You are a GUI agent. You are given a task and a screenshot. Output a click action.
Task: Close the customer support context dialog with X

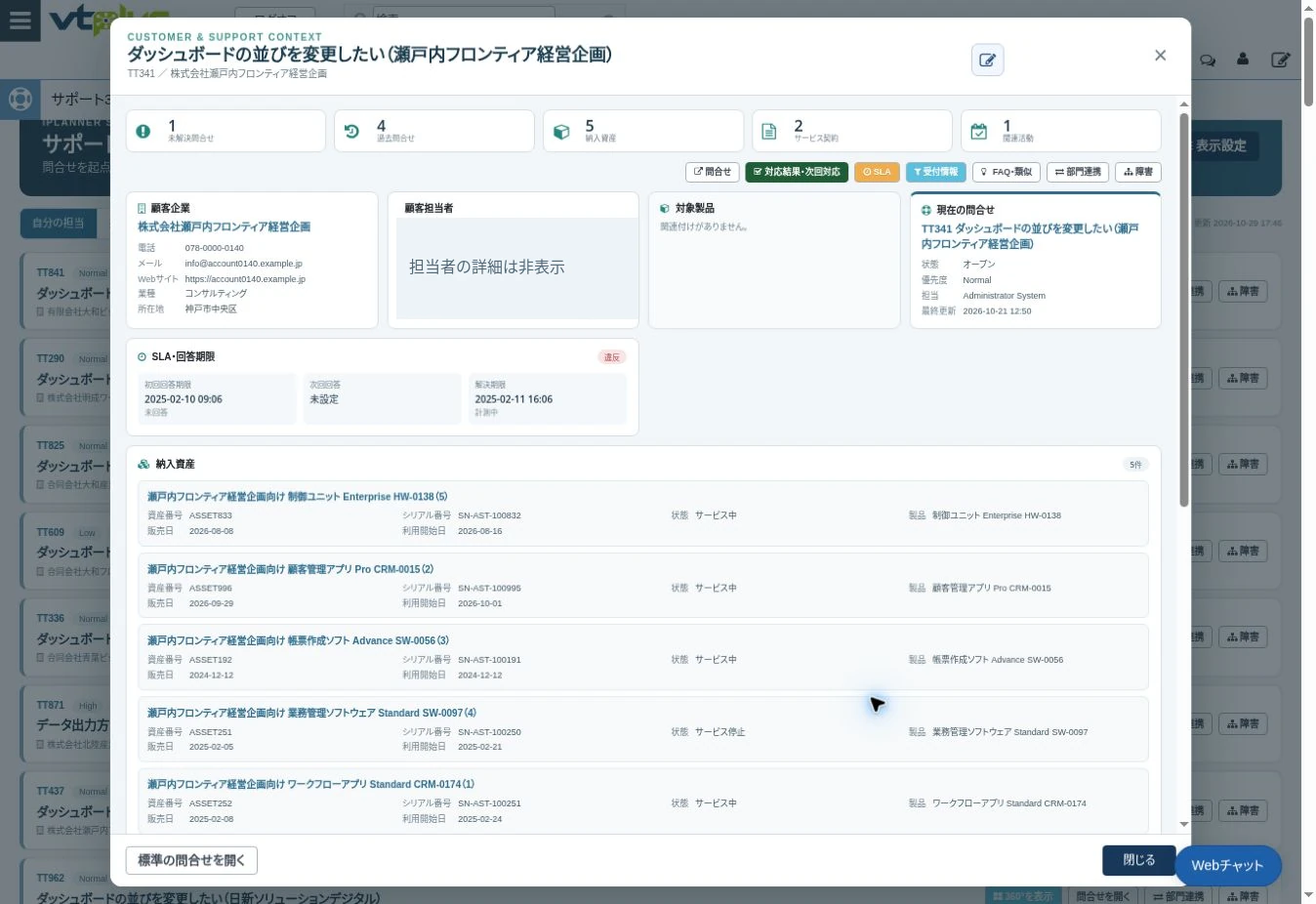[1160, 56]
